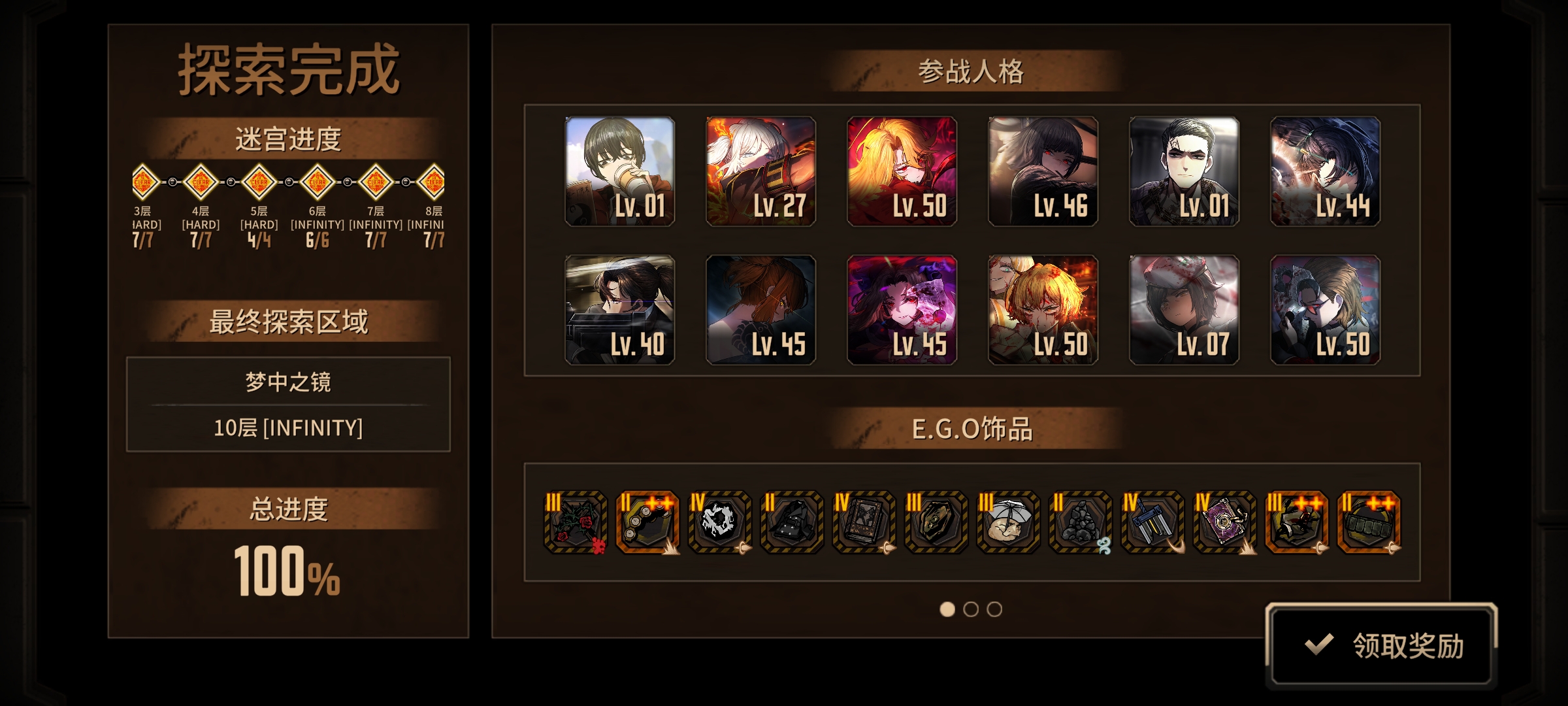Open the 4层 HARD cleared floor marker
The width and height of the screenshot is (1568, 706).
pos(201,182)
